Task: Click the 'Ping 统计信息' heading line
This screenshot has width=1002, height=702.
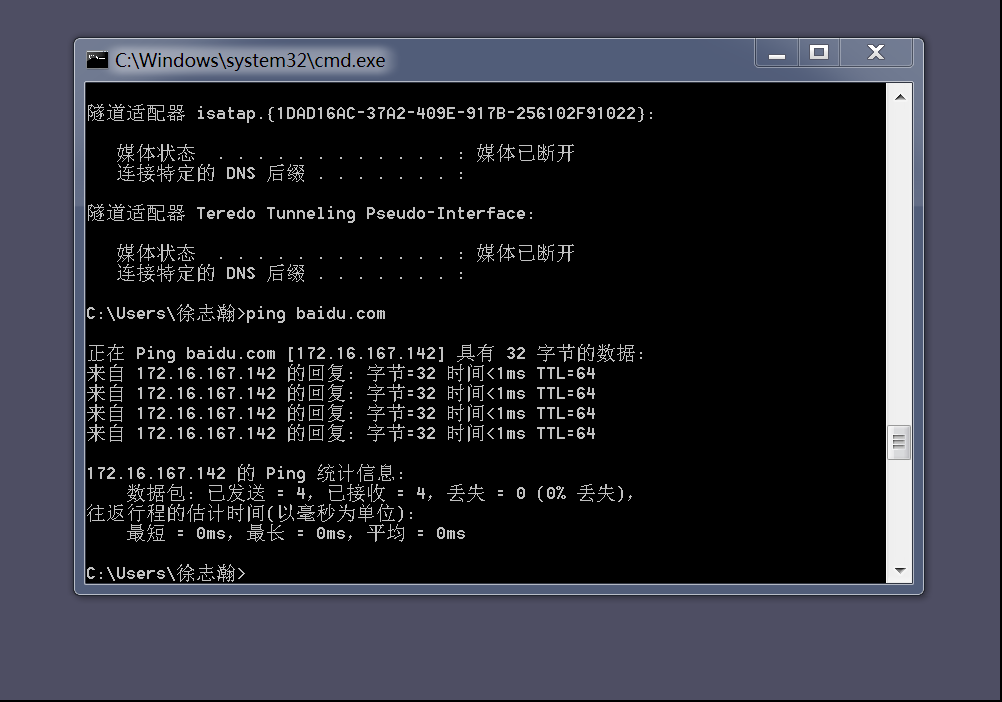Action: [x=246, y=473]
